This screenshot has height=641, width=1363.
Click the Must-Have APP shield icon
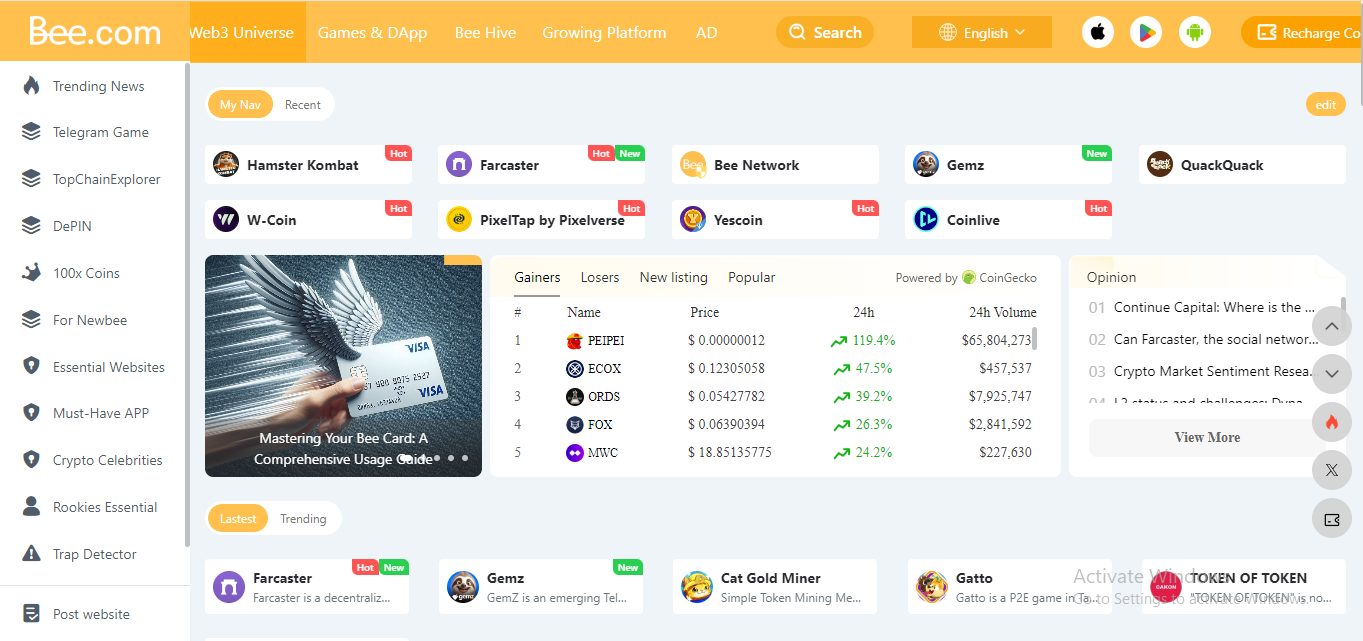pyautogui.click(x=31, y=413)
